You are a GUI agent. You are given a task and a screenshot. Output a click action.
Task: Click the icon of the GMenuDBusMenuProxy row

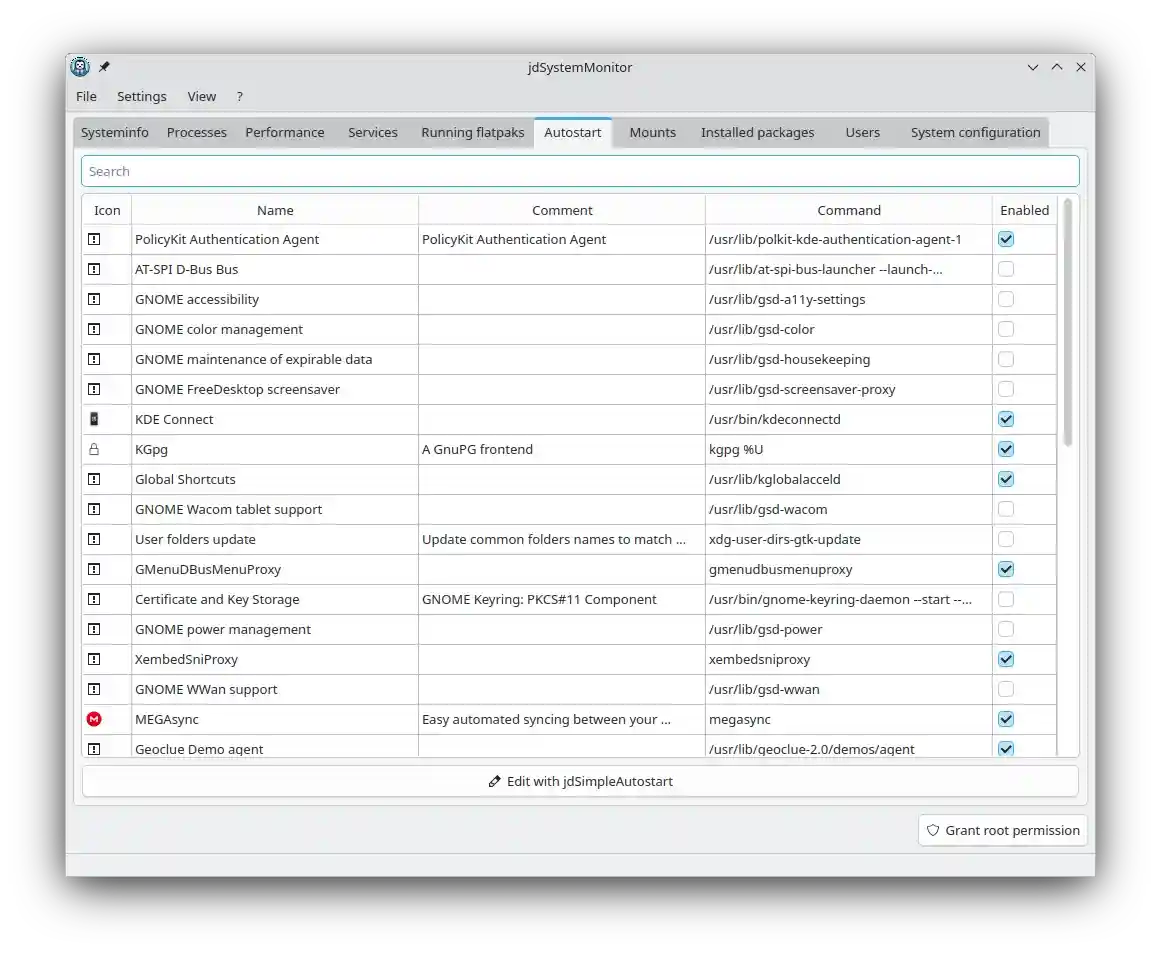[94, 569]
